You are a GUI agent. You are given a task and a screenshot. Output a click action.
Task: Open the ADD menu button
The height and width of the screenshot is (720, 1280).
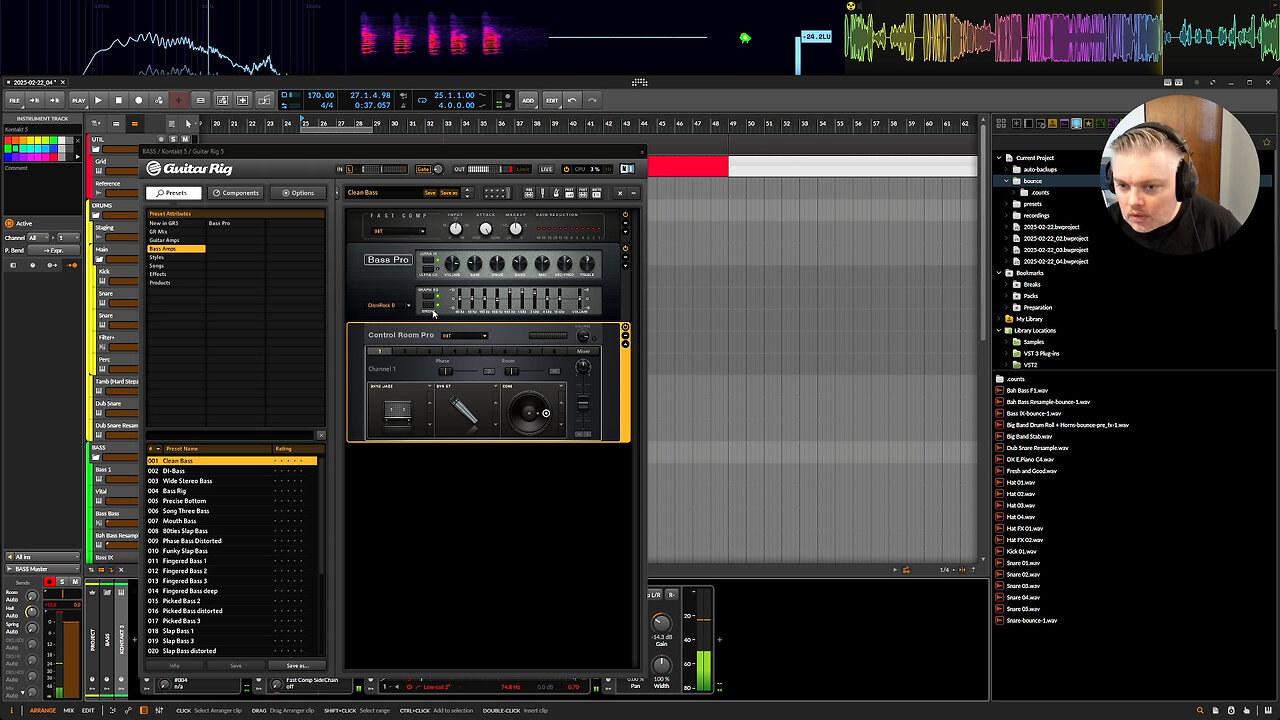coord(527,100)
